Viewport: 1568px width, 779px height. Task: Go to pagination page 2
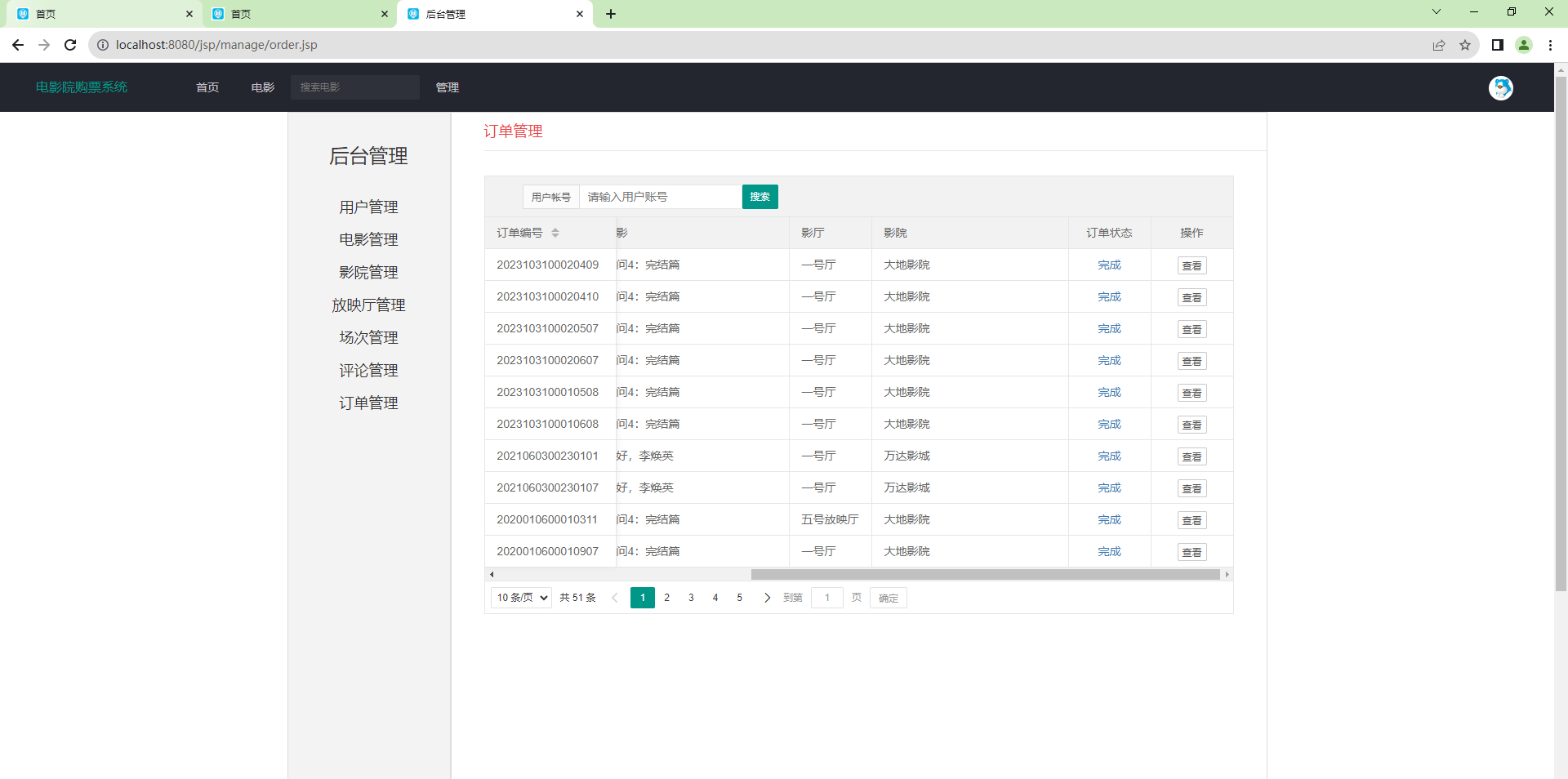point(667,598)
